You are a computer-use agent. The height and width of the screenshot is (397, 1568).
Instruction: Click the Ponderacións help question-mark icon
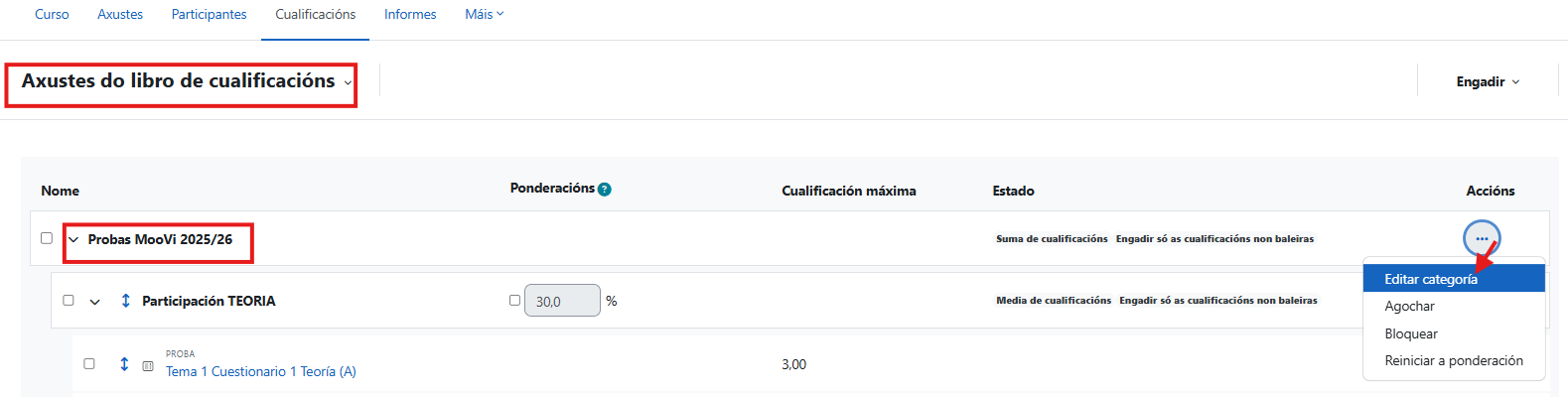pos(605,189)
